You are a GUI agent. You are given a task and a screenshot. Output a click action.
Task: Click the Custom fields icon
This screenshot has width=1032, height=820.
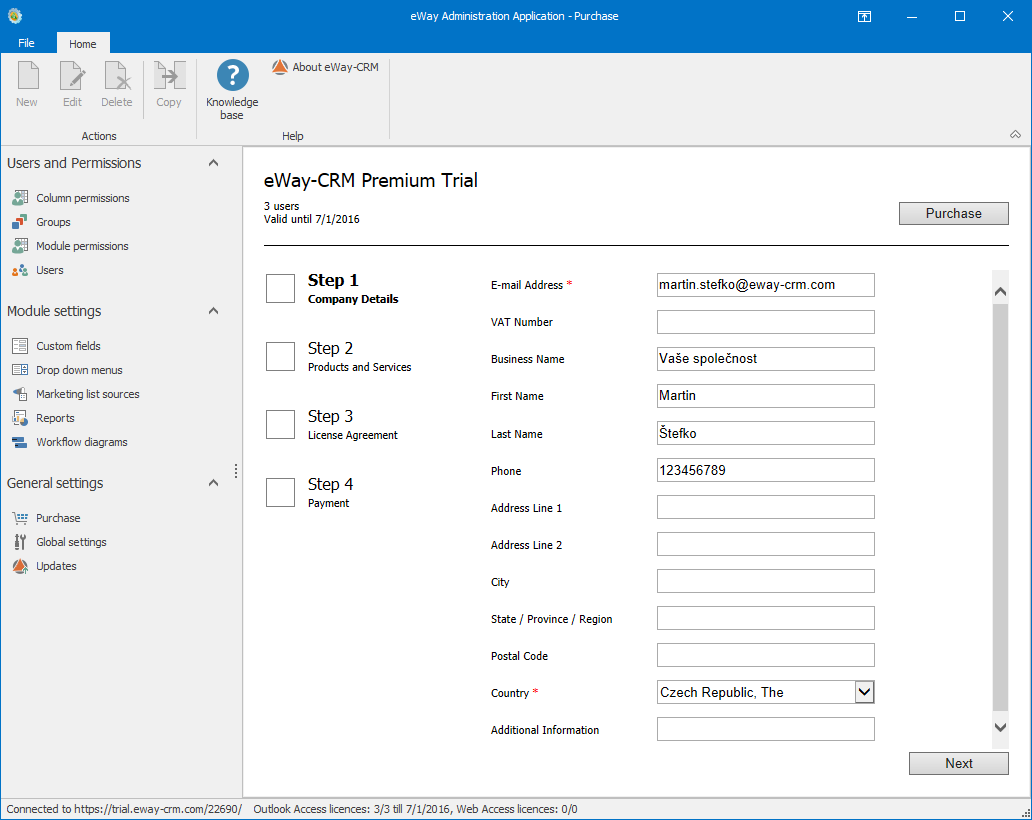click(20, 346)
